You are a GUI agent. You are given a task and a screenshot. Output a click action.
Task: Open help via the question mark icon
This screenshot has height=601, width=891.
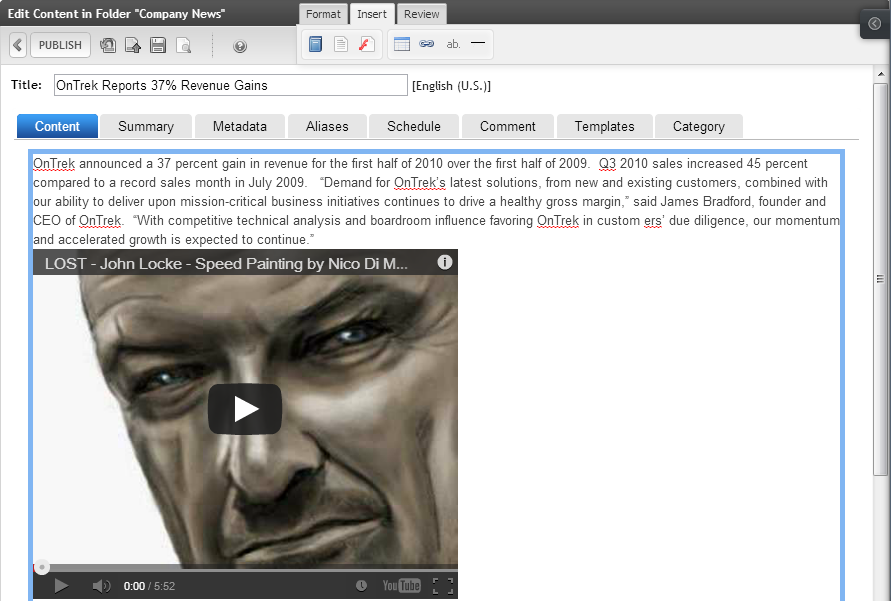(240, 46)
